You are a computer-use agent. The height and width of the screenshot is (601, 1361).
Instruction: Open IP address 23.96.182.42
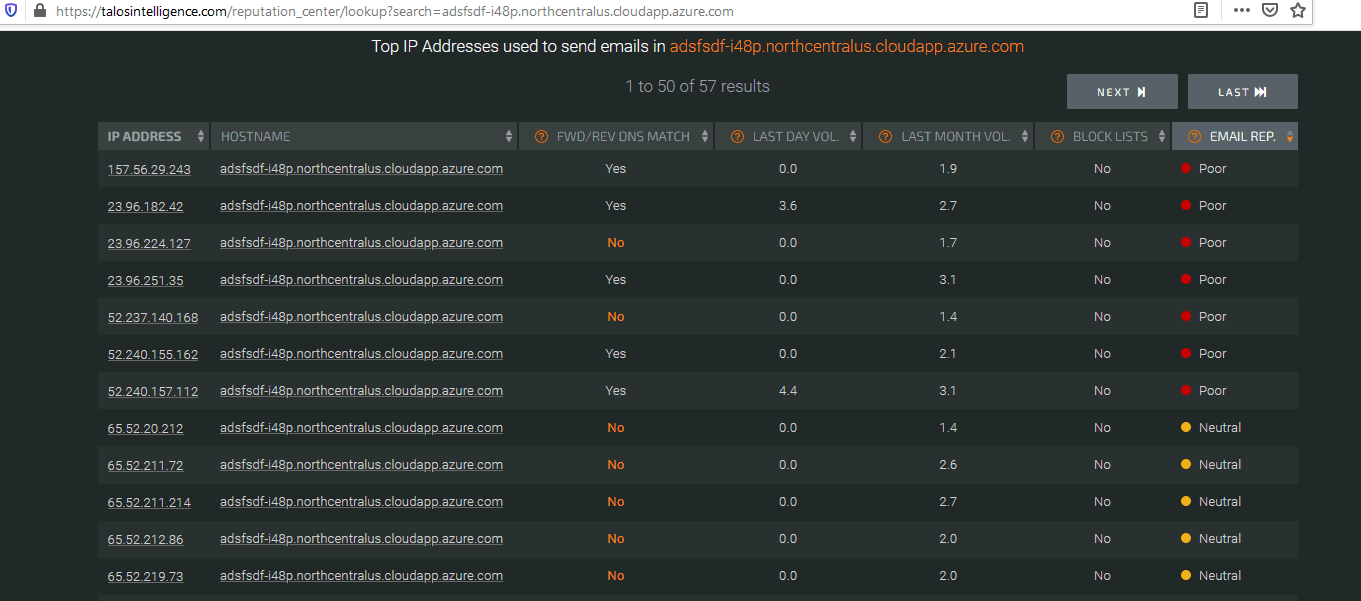pyautogui.click(x=145, y=207)
